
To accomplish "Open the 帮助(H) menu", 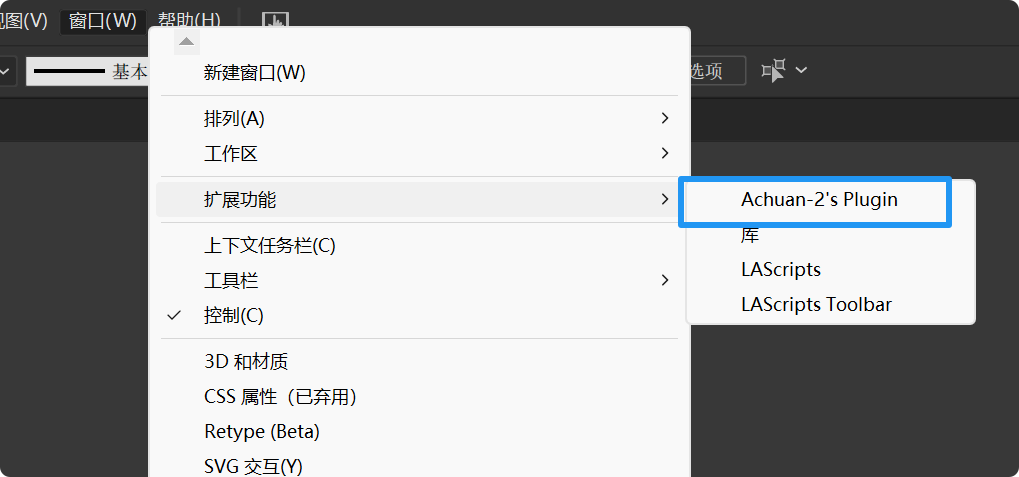I will (x=189, y=20).
